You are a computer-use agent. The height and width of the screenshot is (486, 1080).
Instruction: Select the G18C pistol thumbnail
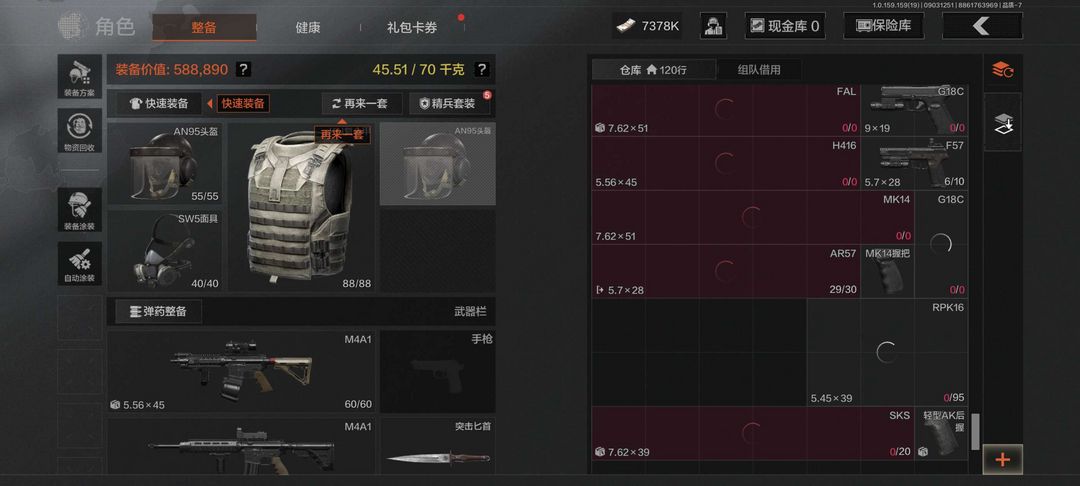click(x=913, y=109)
